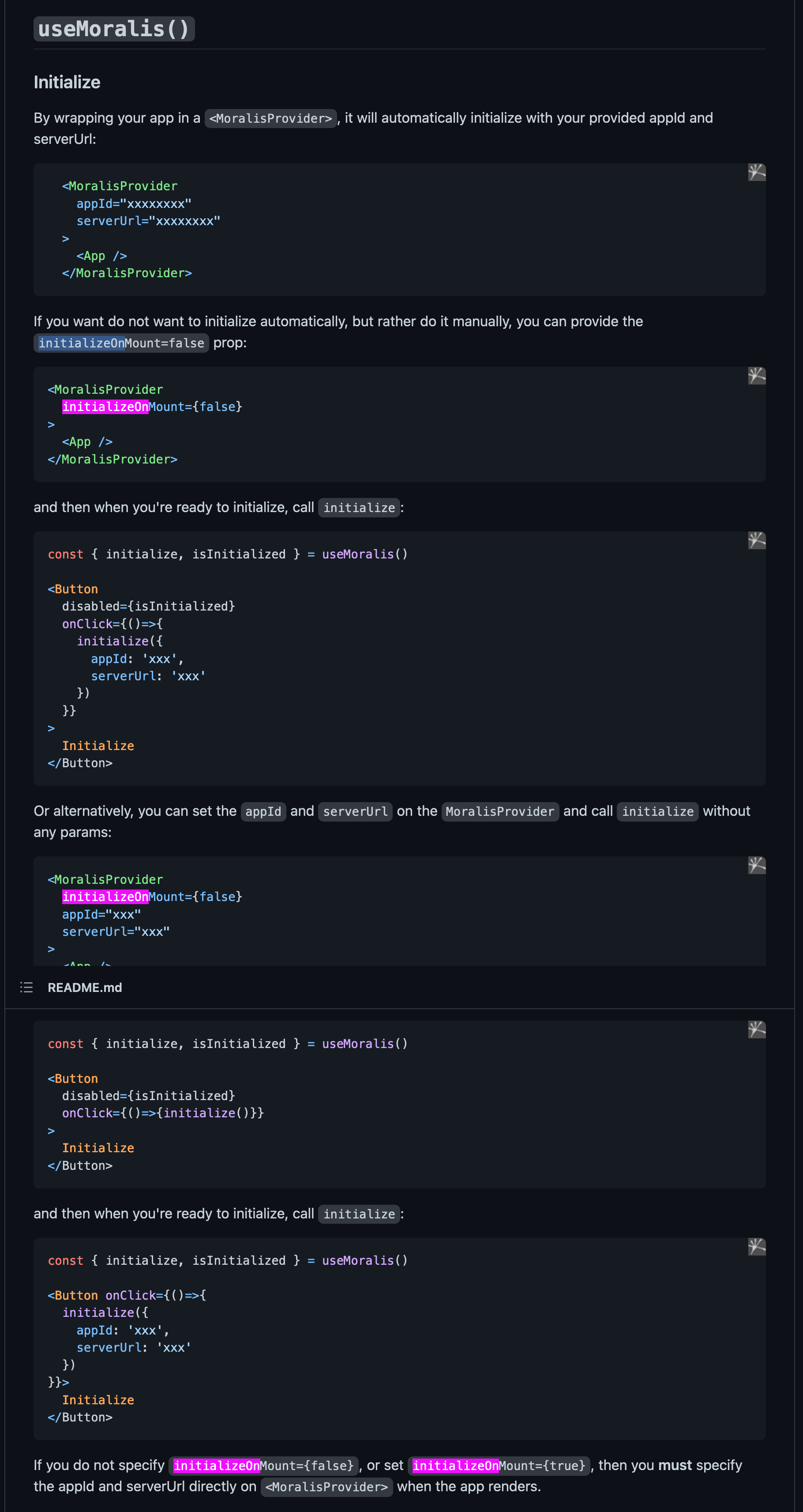Click the code line '}}>' in the last block
This screenshot has height=1512, width=803.
(58, 1382)
